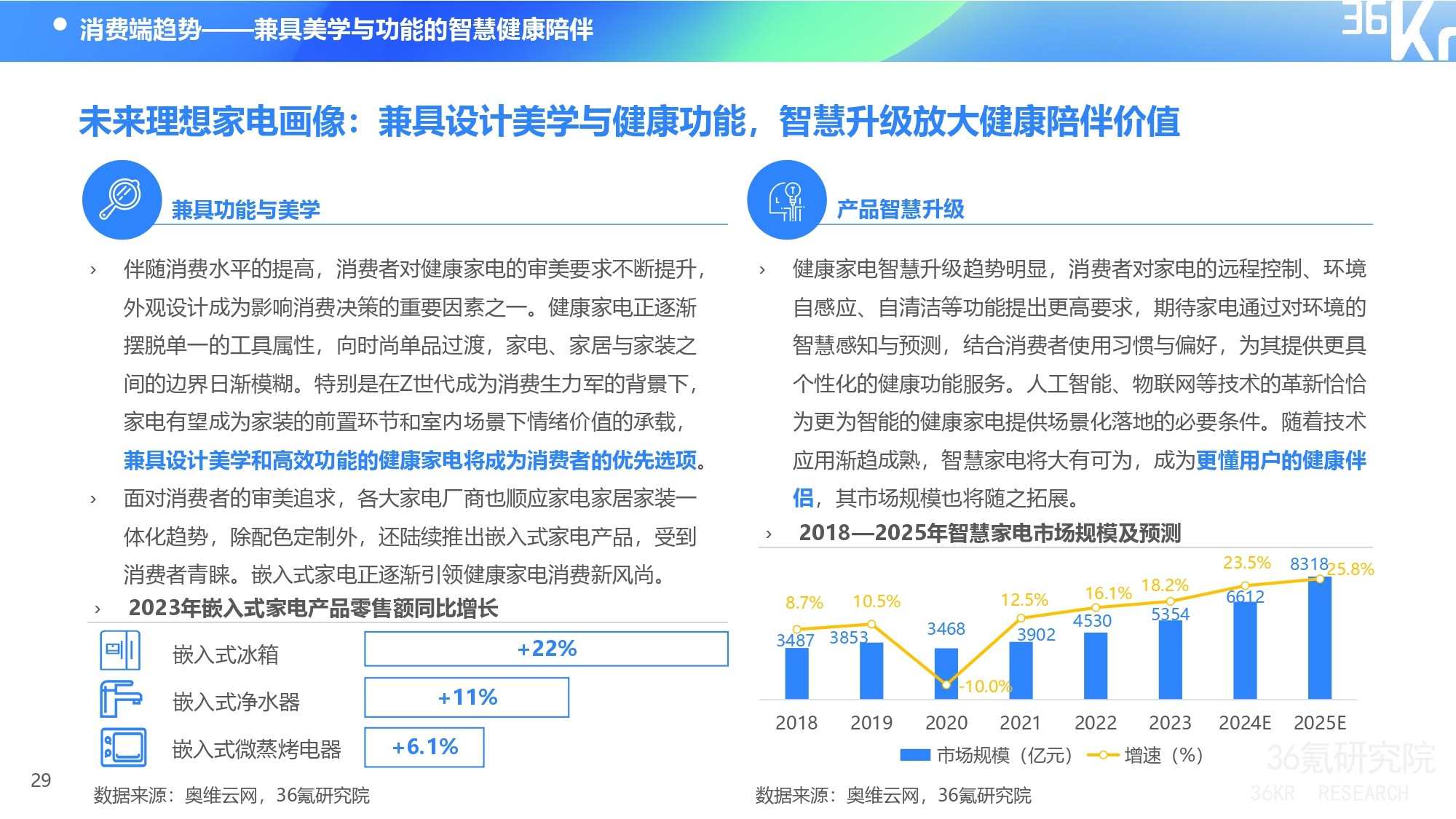
Task: Click the 2020 axis label
Action: pyautogui.click(x=946, y=723)
